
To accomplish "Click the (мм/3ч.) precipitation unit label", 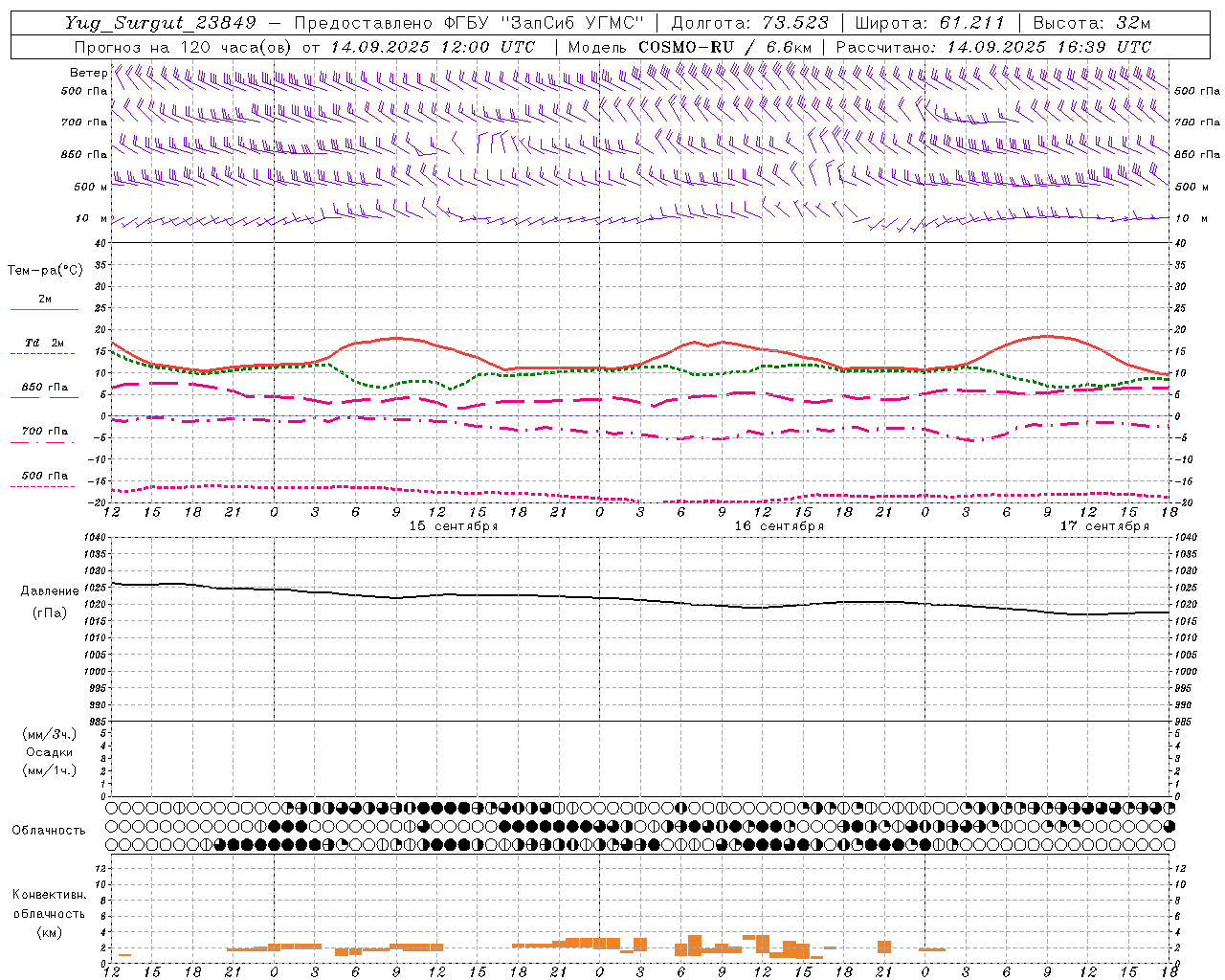I will click(50, 734).
